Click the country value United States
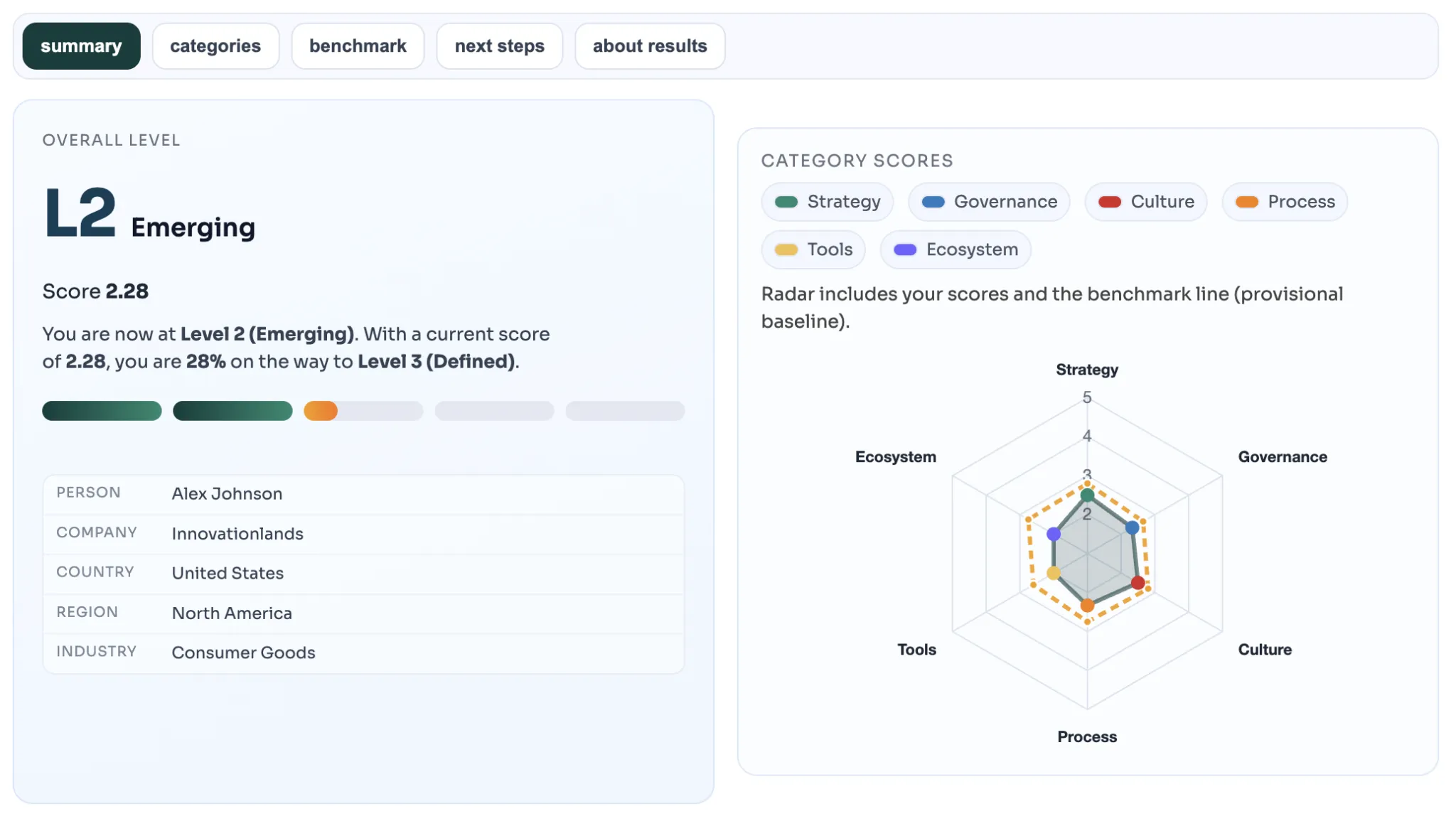The height and width of the screenshot is (816, 1456). click(227, 573)
